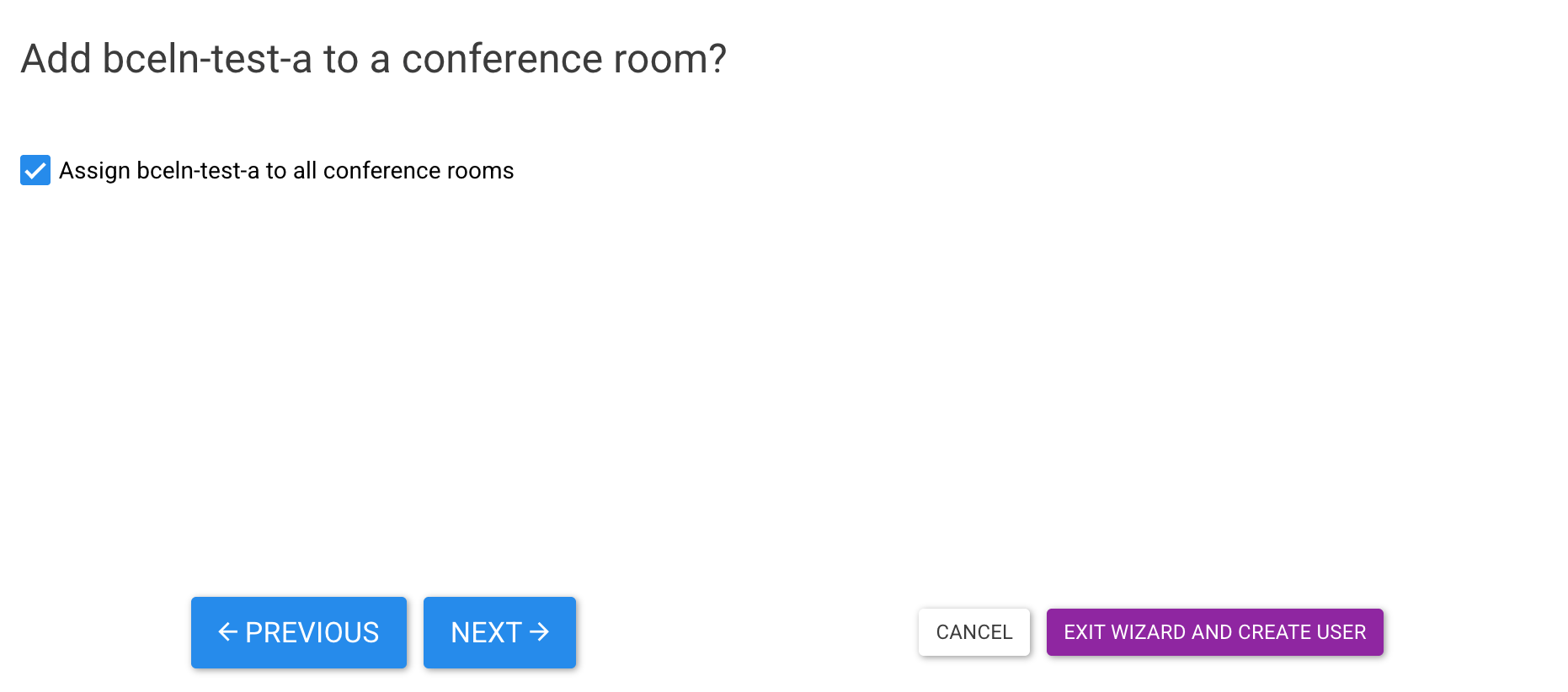1568x692 pixels.
Task: Uncheck the assign to all conference rooms checkbox
Action: tap(35, 171)
